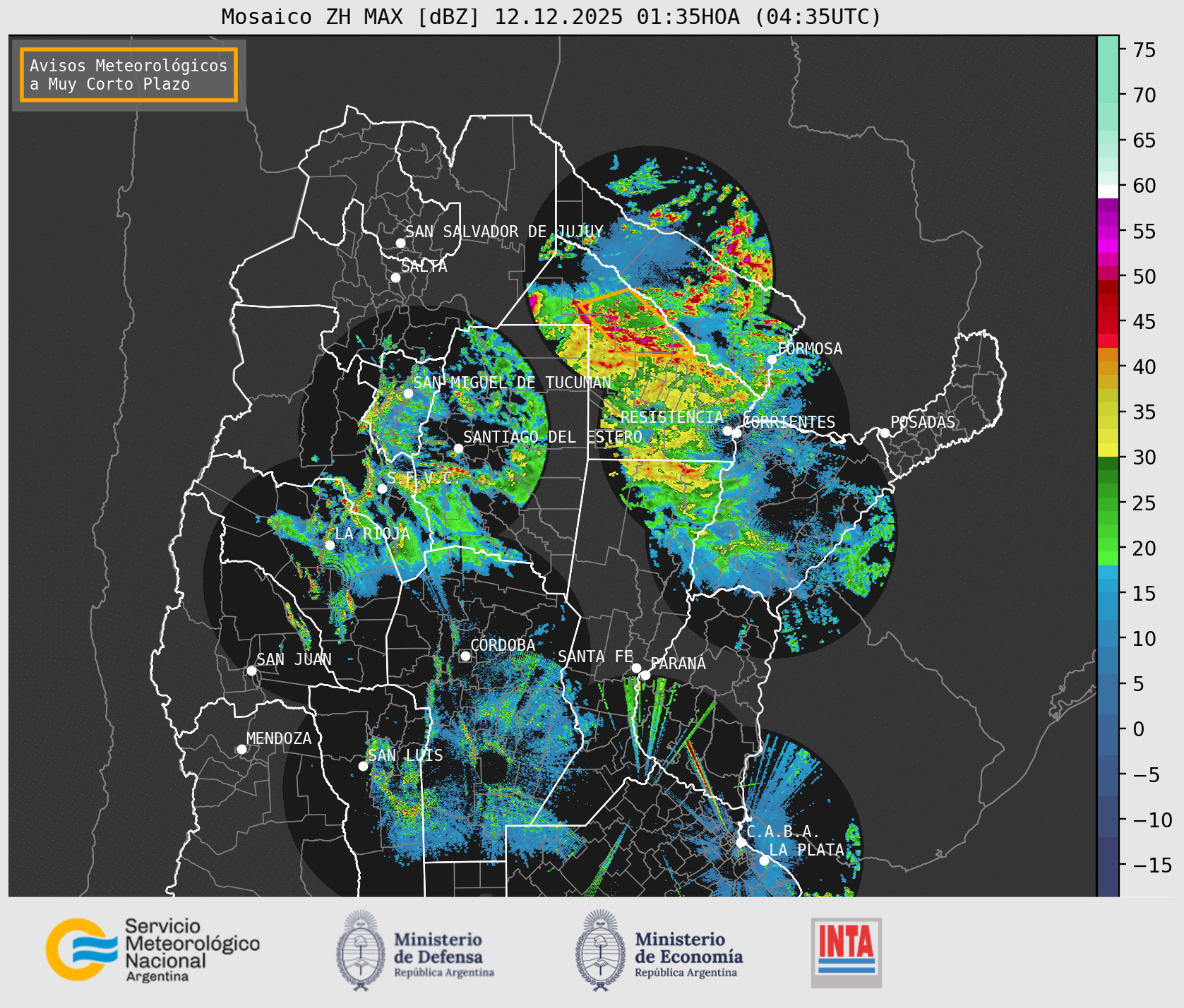Click the LA PLATA map label
The height and width of the screenshot is (1008, 1184).
tap(806, 850)
